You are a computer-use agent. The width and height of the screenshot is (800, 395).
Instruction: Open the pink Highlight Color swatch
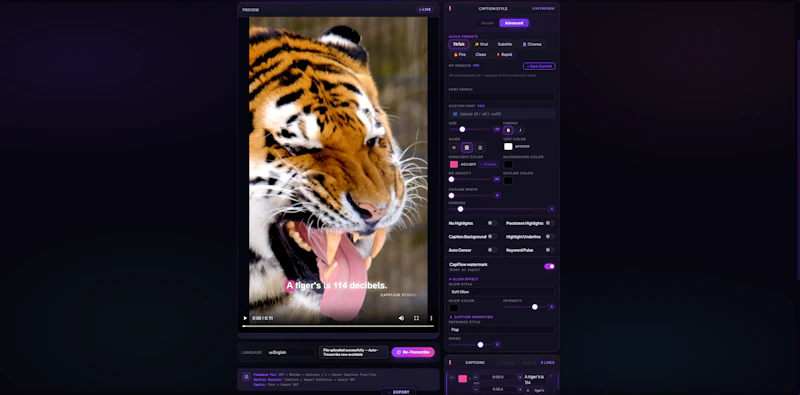(x=454, y=164)
